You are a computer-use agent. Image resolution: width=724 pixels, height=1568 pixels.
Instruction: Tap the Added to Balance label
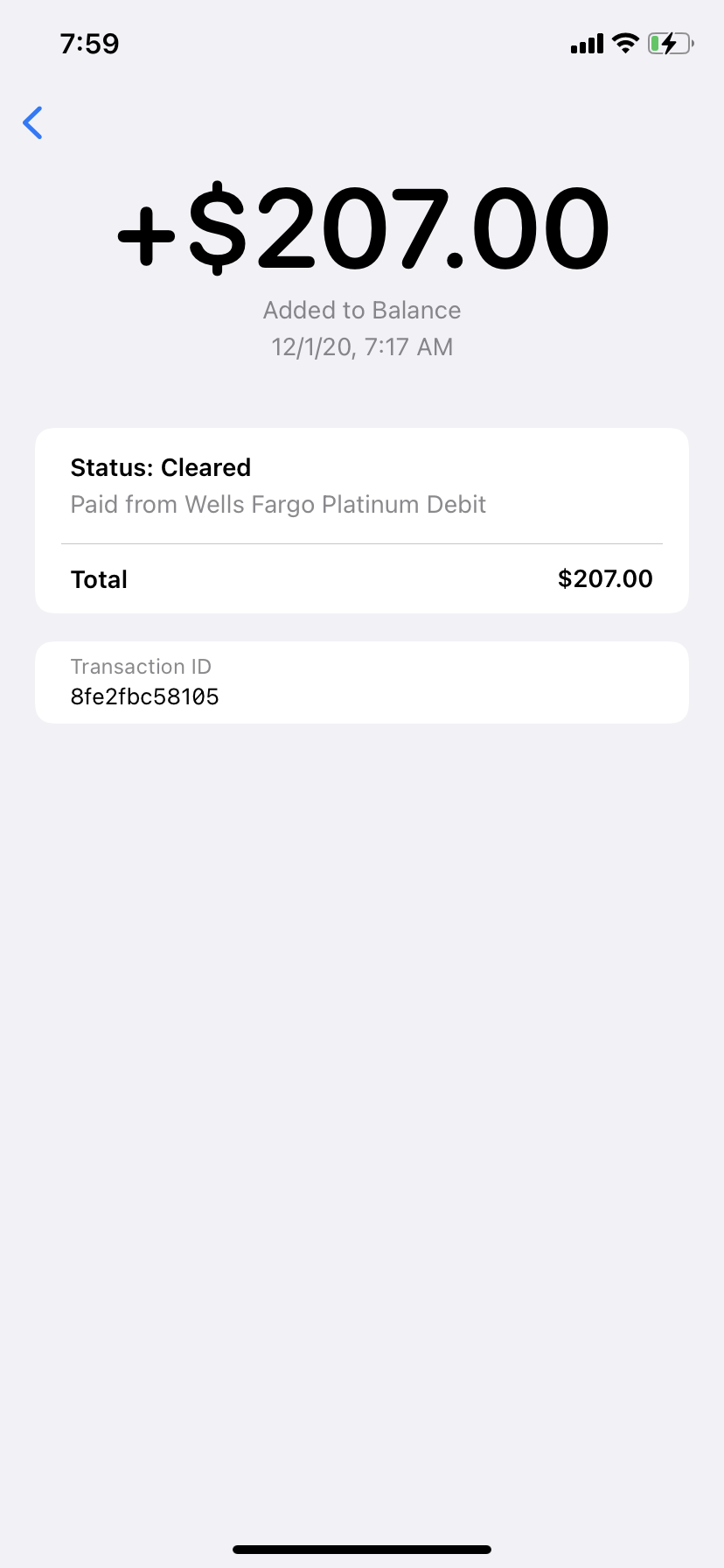click(x=362, y=311)
